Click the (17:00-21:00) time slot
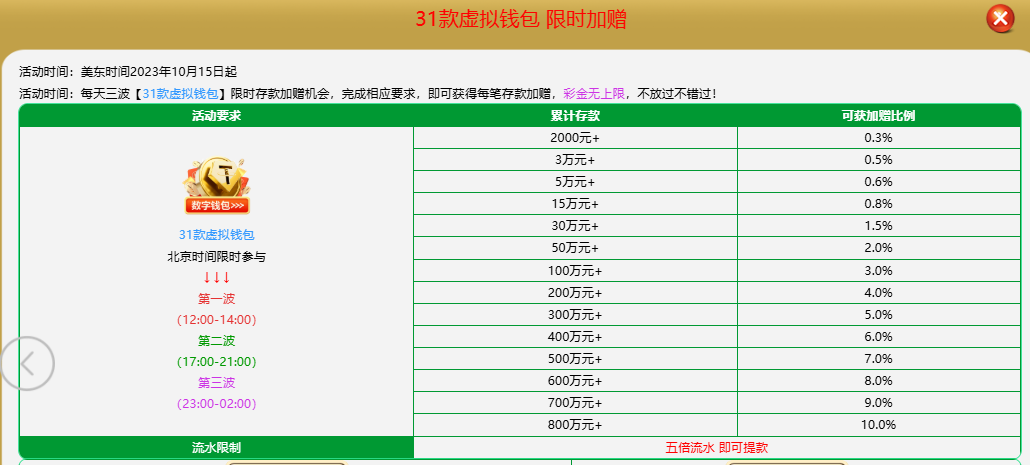The width and height of the screenshot is (1030, 465). point(216,362)
